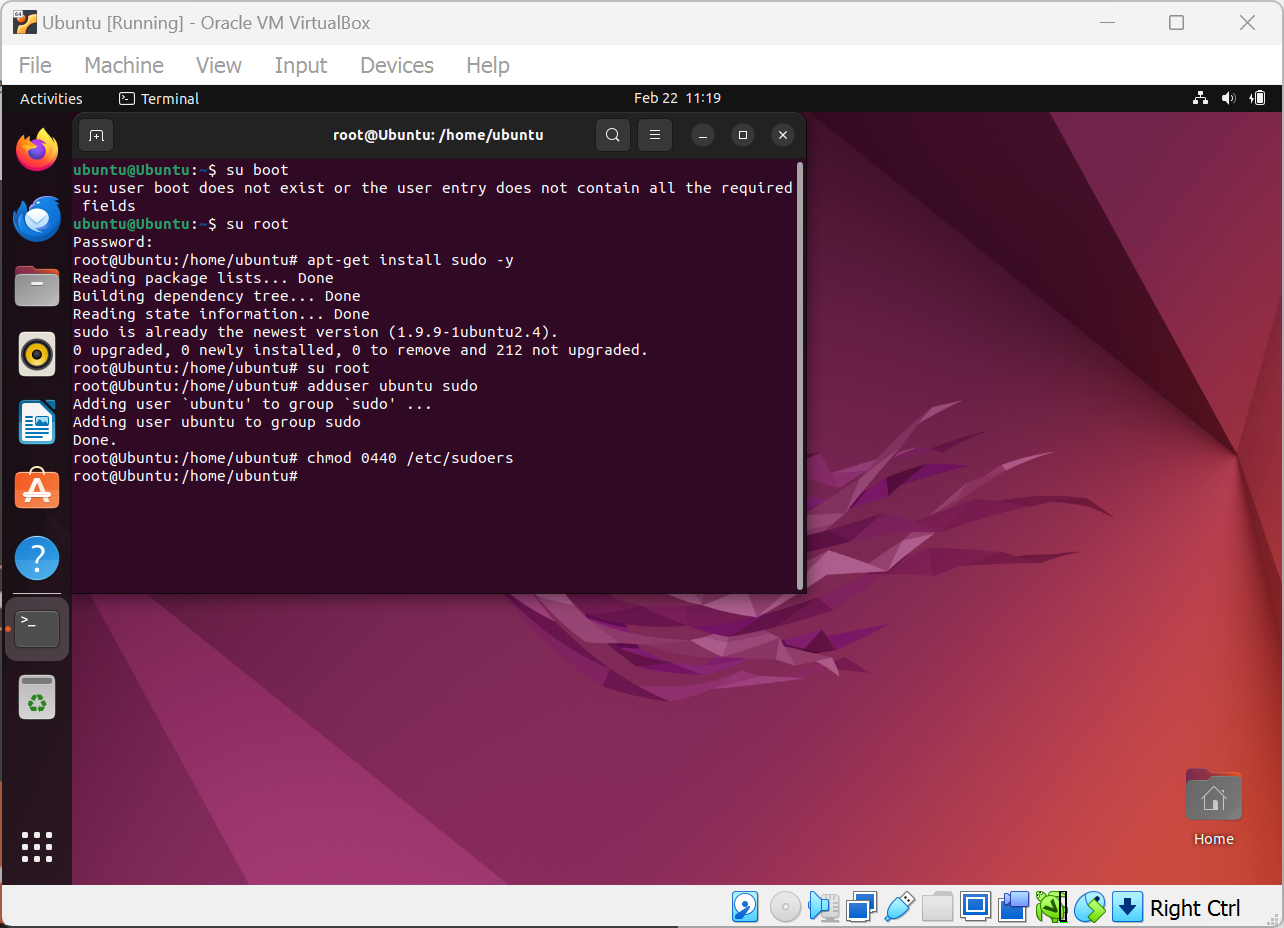The image size is (1284, 928).
Task: Click the empty last terminal prompt line
Action: [185, 476]
